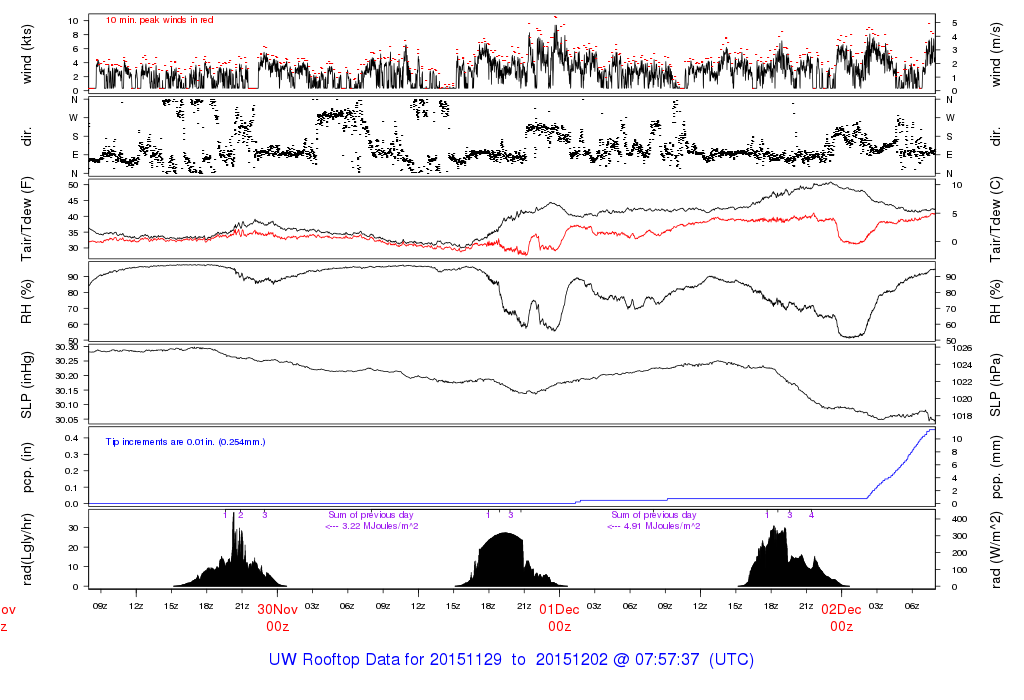1024x700 pixels.
Task: Click the '30.10' pressure tick label
Action: 67,406
